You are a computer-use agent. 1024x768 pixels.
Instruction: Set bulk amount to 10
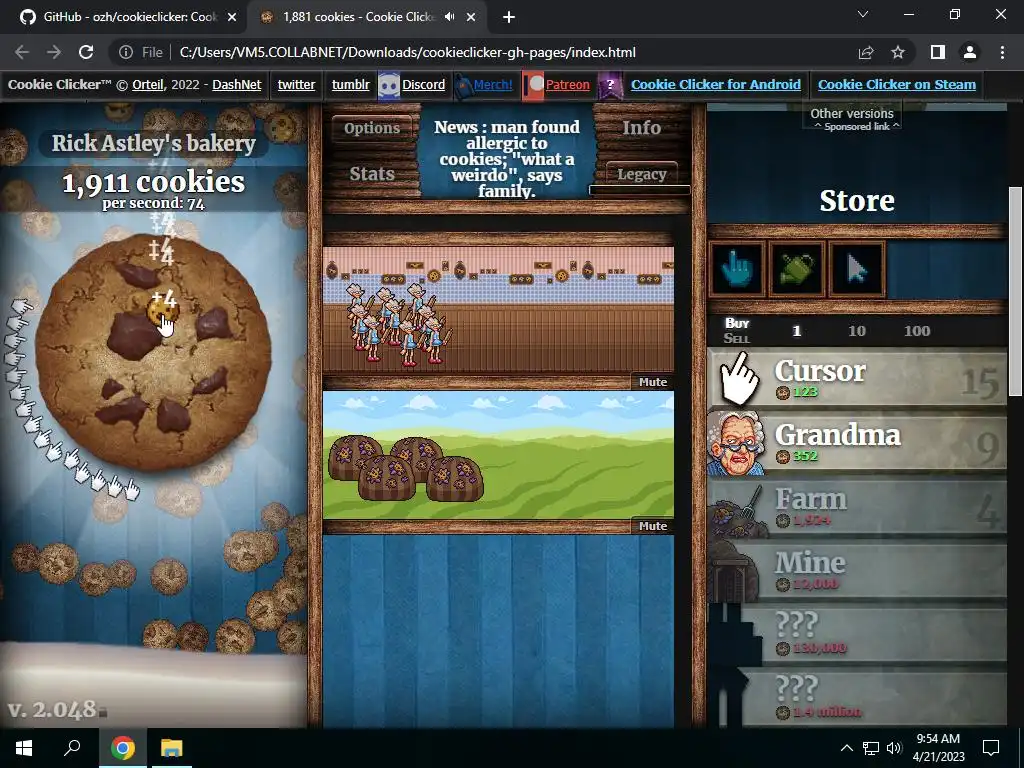(x=857, y=331)
